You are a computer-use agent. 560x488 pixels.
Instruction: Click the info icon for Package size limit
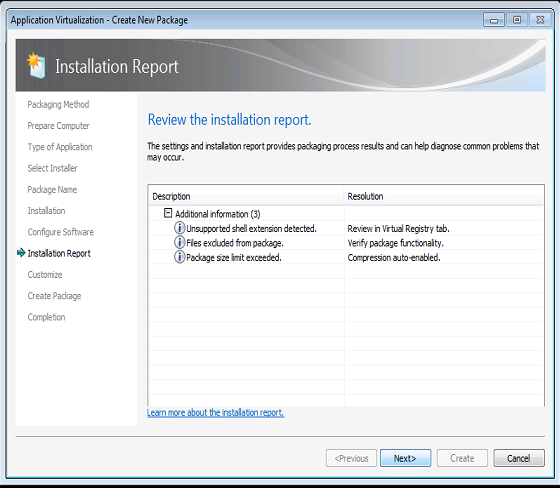coord(179,257)
